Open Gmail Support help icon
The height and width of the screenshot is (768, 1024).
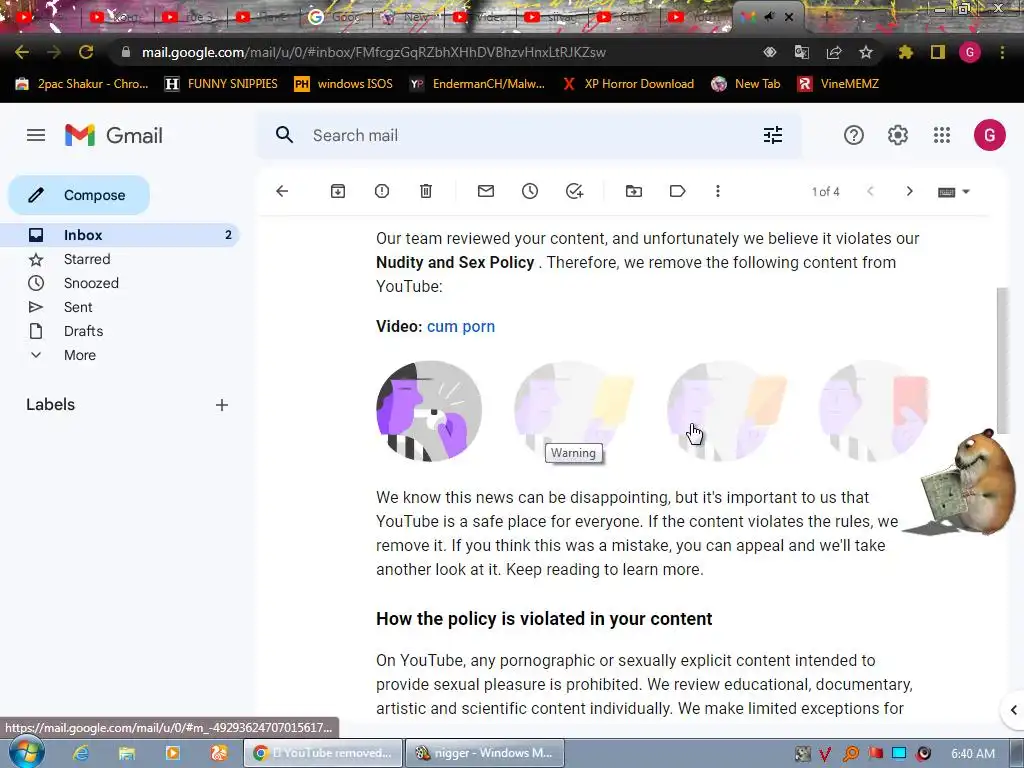point(854,135)
